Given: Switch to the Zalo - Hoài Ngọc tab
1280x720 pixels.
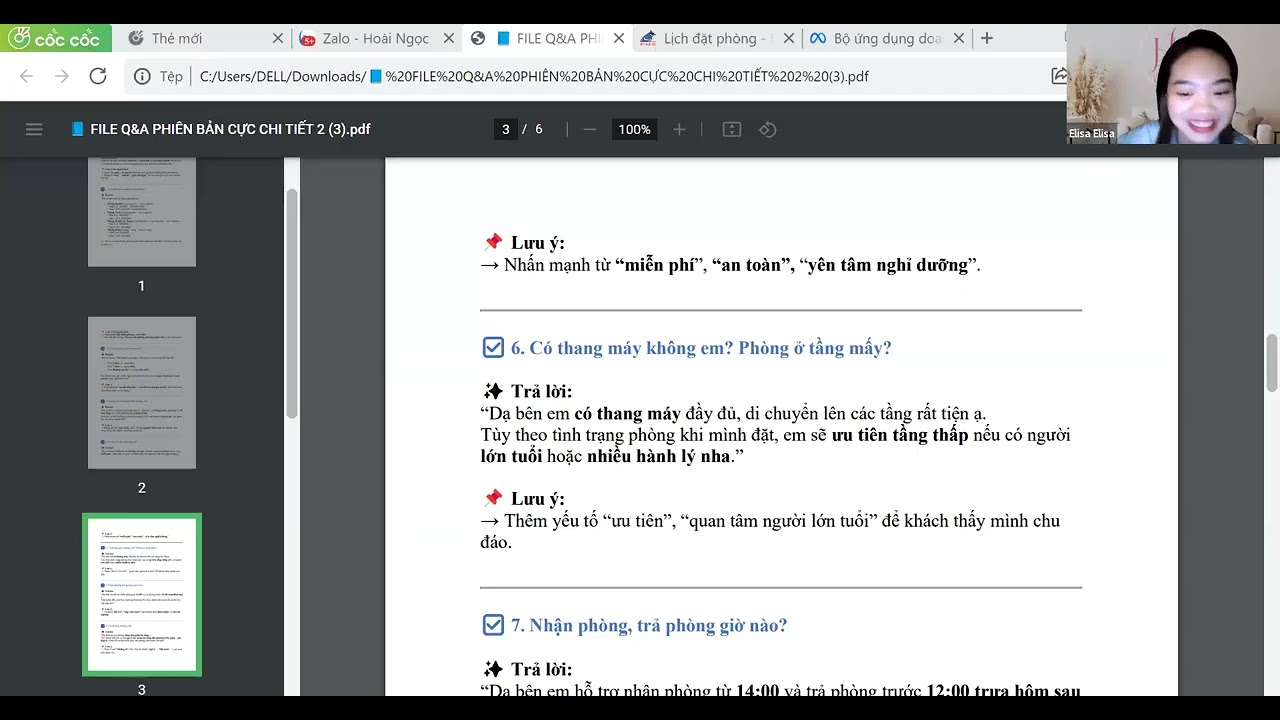Looking at the screenshot, I should 375,38.
